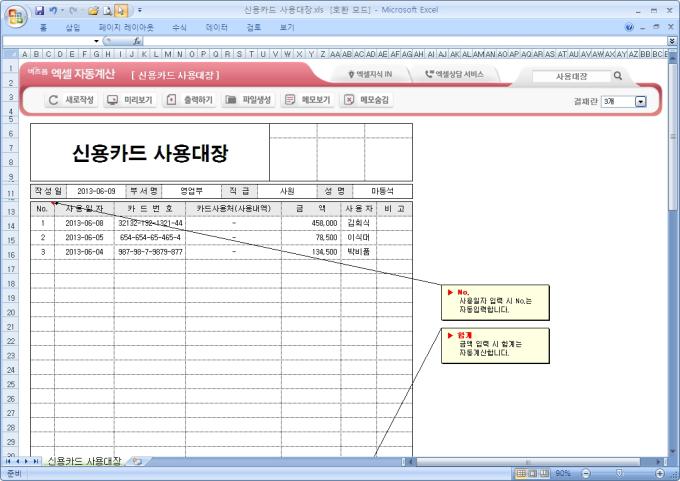Click the magnifying glass search icon

point(618,76)
